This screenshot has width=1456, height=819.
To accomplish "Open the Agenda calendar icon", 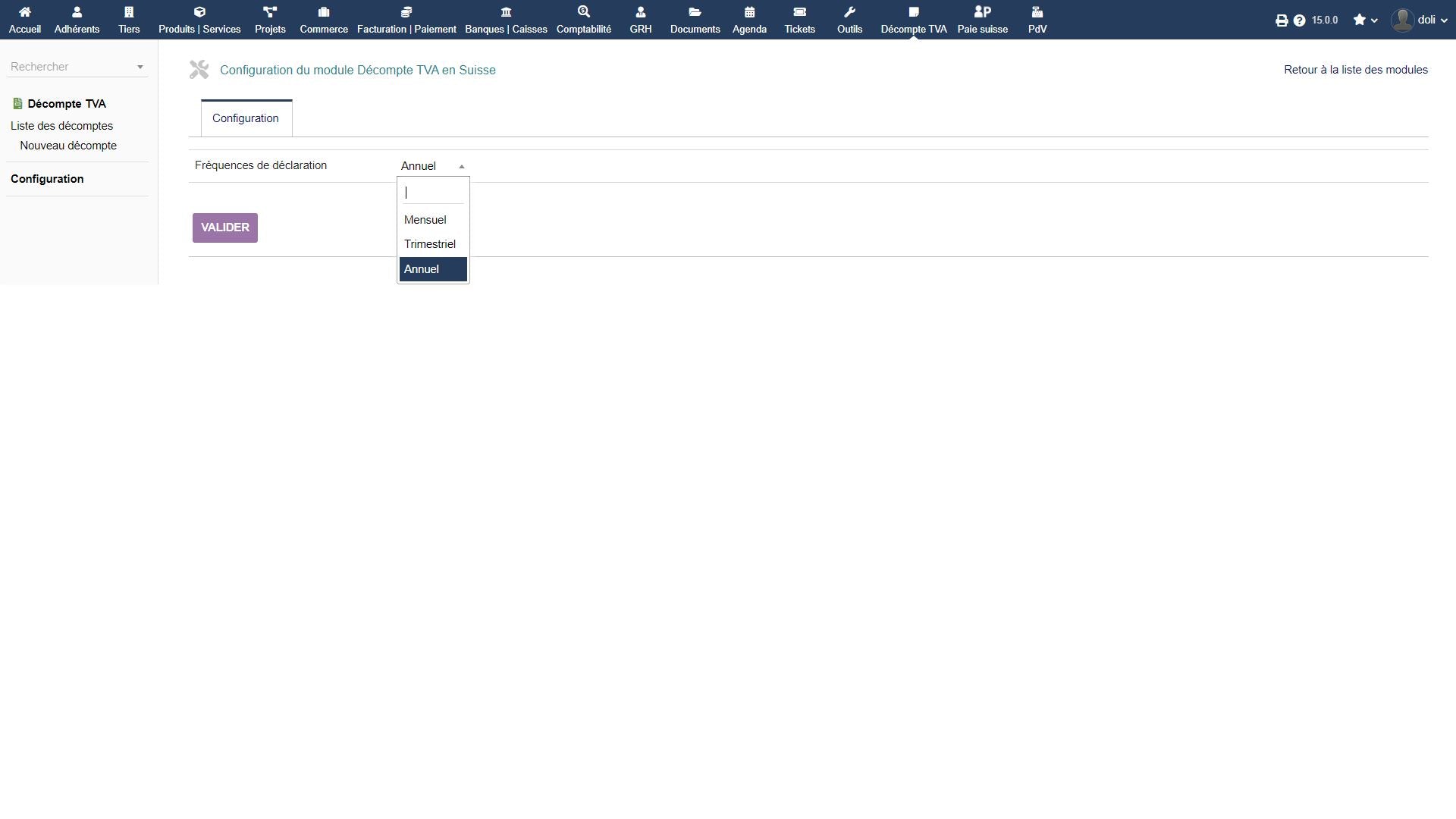I will (x=749, y=12).
